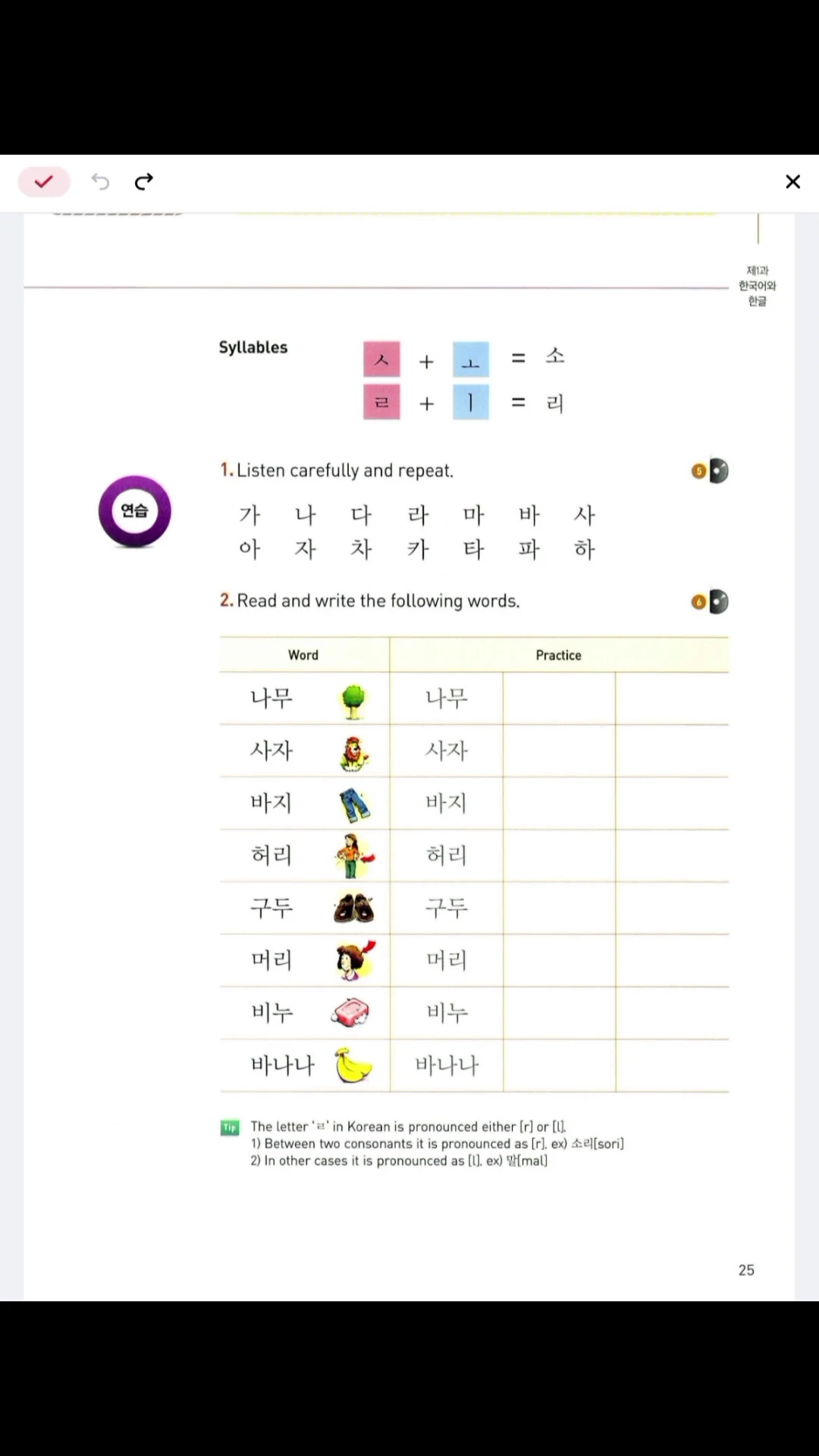The width and height of the screenshot is (819, 1456).
Task: Tap the Word column header
Action: point(303,655)
